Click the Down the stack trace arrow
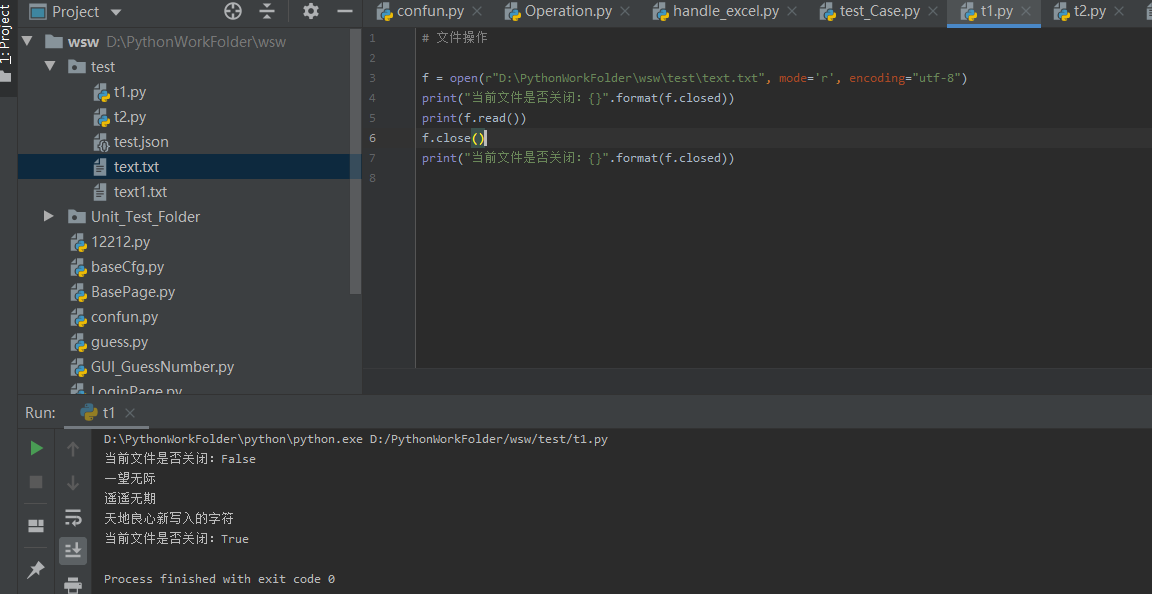 point(73,482)
